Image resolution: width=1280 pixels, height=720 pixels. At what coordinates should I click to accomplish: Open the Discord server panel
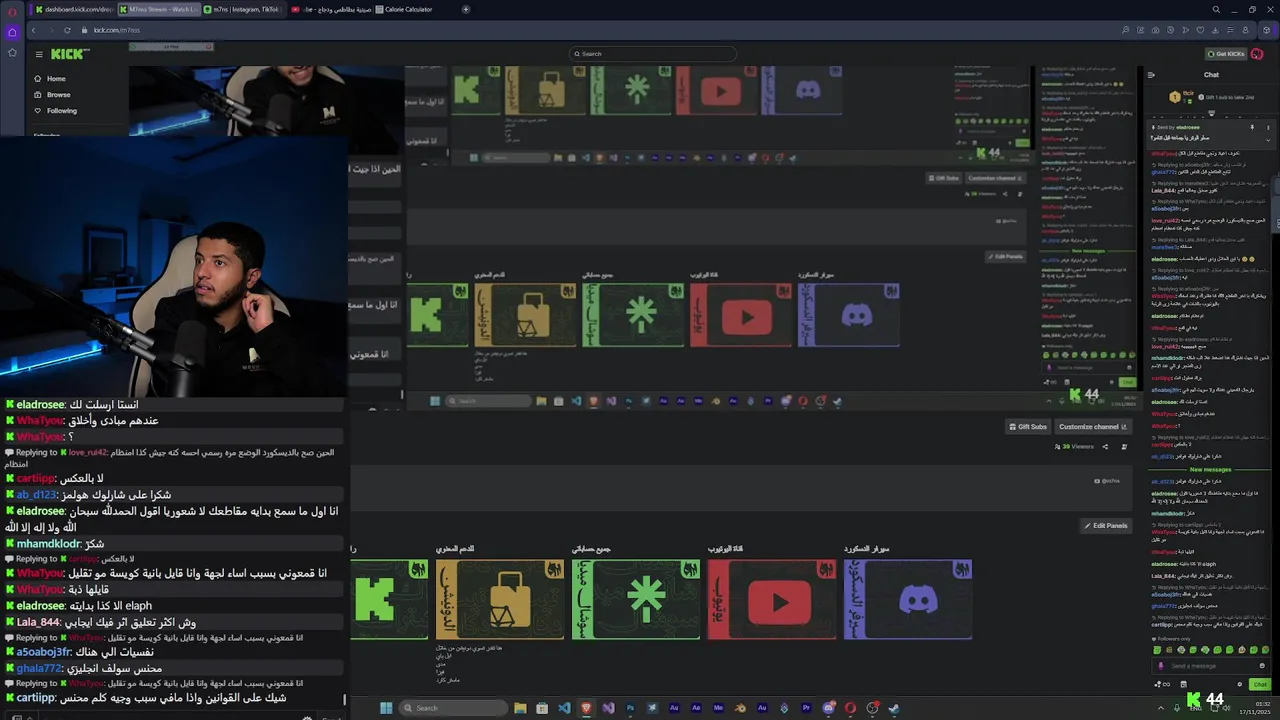908,599
